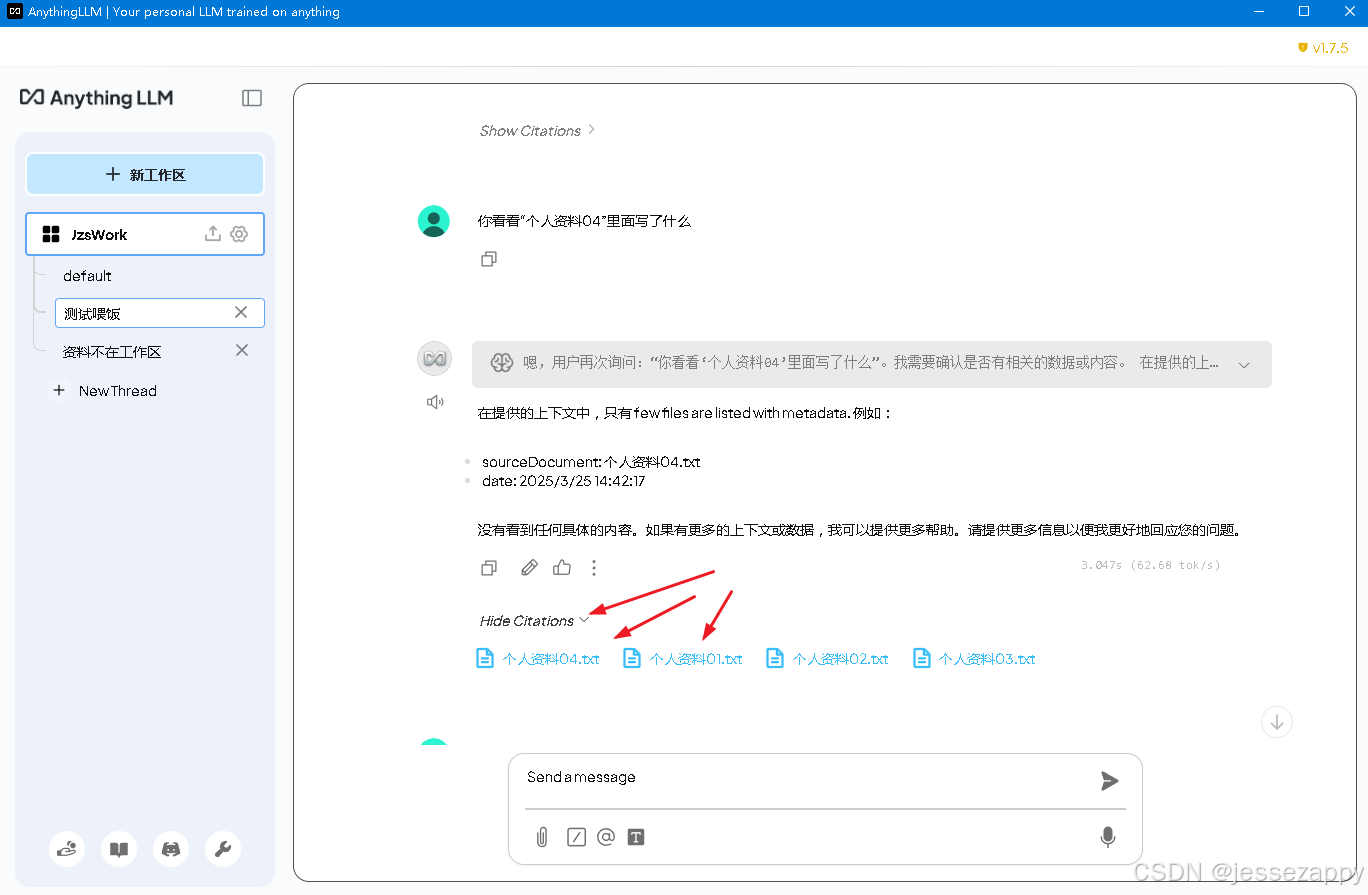
Task: Delete the 资料不在工作区 thread with its X
Action: point(241,351)
